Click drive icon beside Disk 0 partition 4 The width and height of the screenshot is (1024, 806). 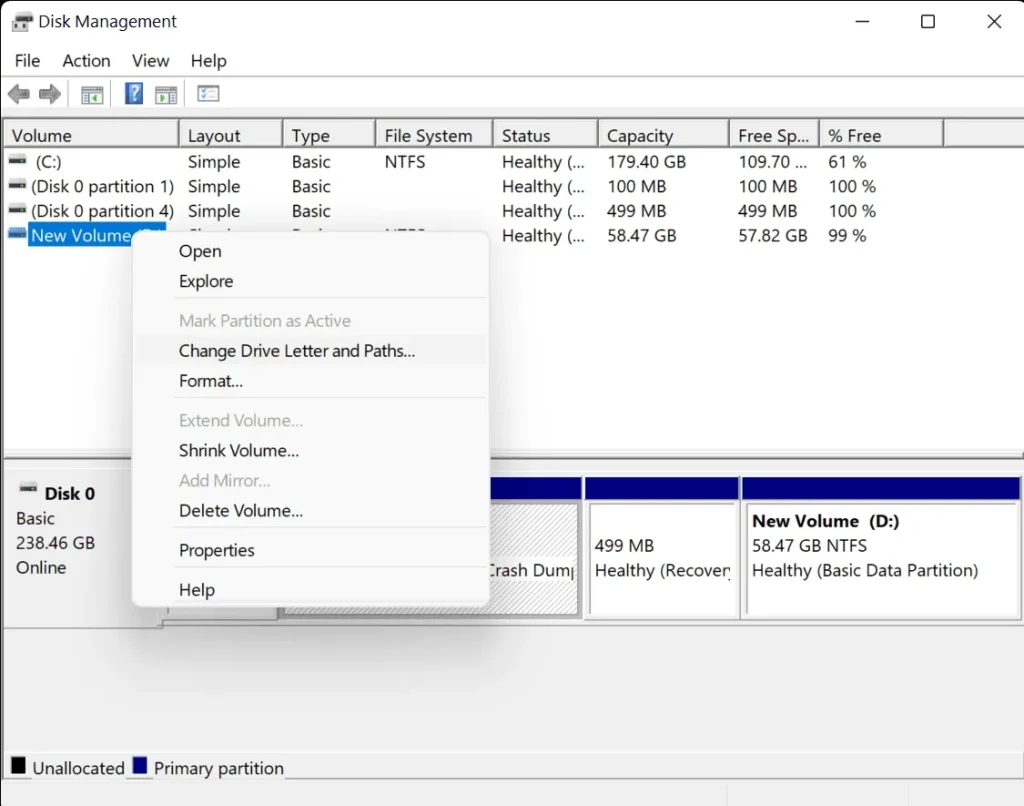(18, 210)
